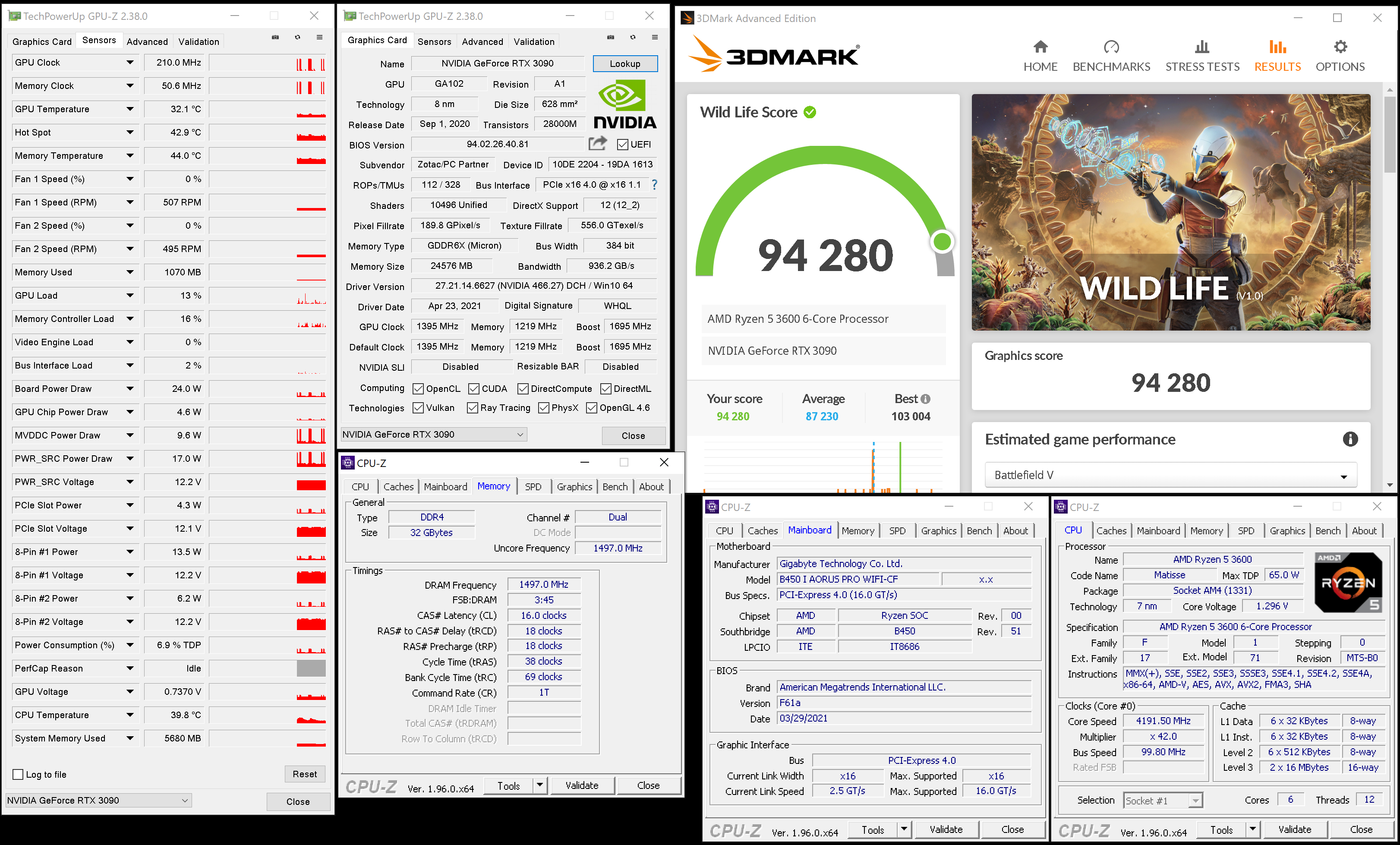Click CPU-Z CPU window title icon
Viewport: 1400px width, 845px height.
click(x=1061, y=507)
